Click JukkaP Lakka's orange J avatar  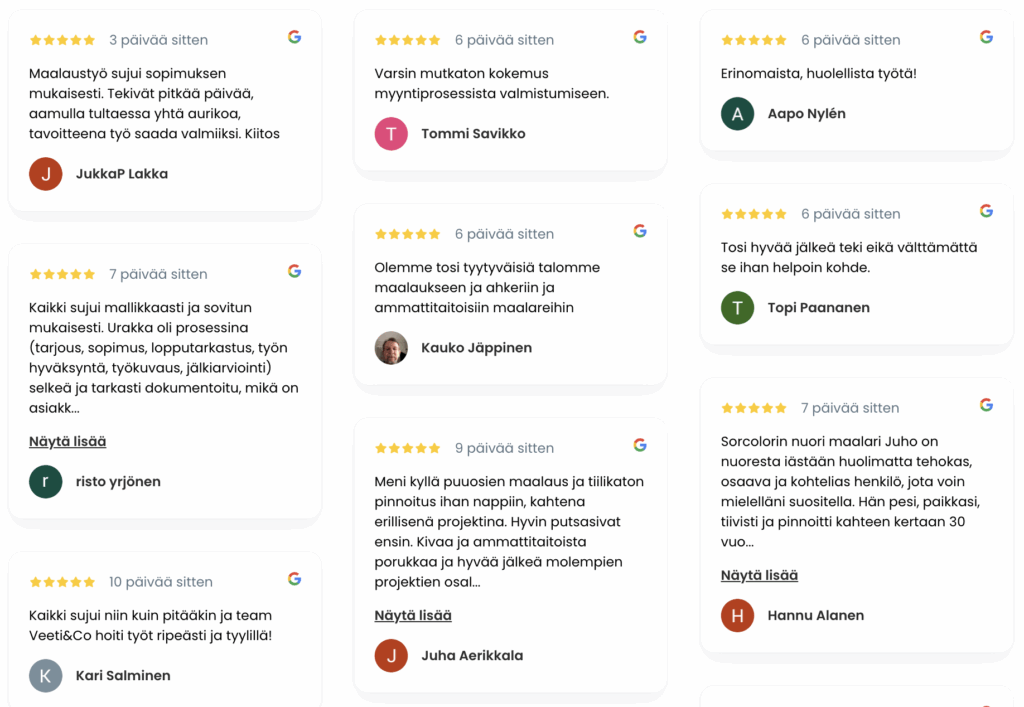(x=46, y=174)
